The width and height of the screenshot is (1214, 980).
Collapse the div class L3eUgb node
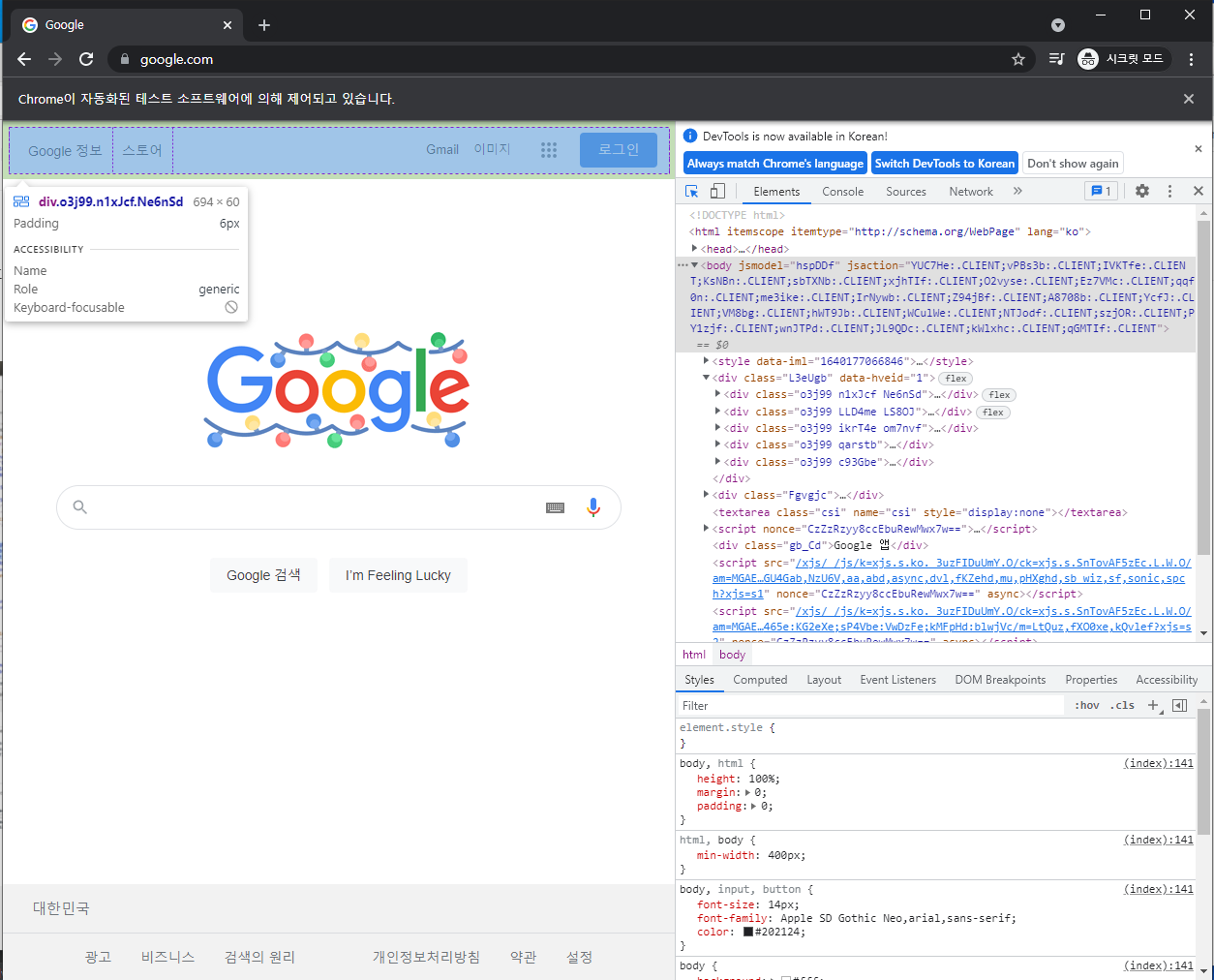706,378
